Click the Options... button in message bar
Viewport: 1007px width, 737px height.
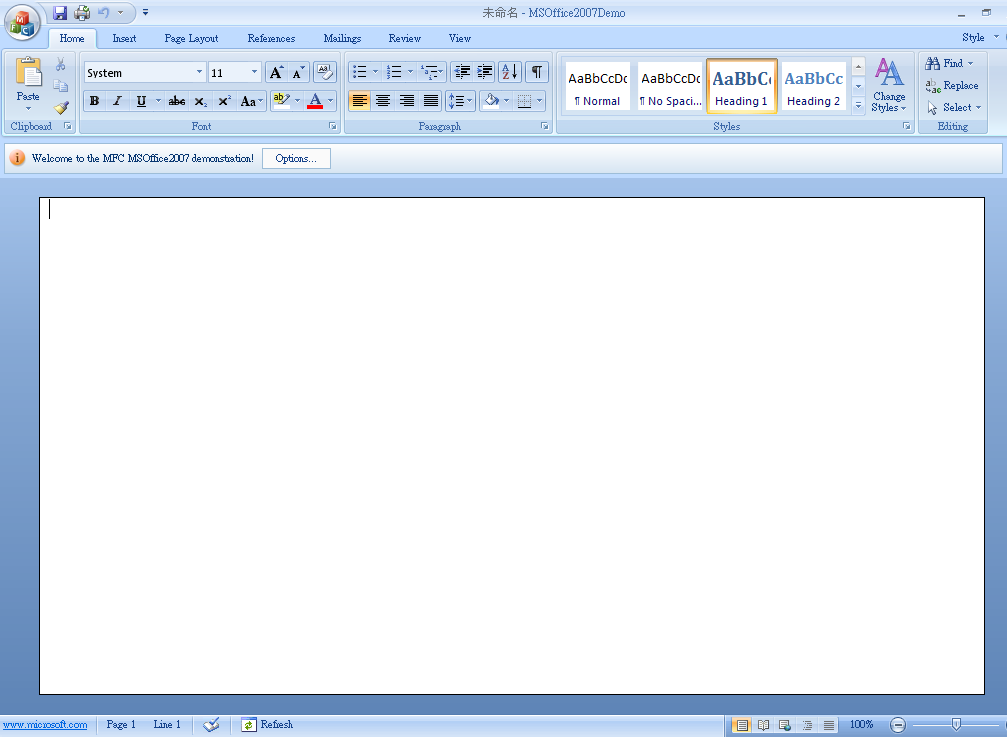(296, 159)
